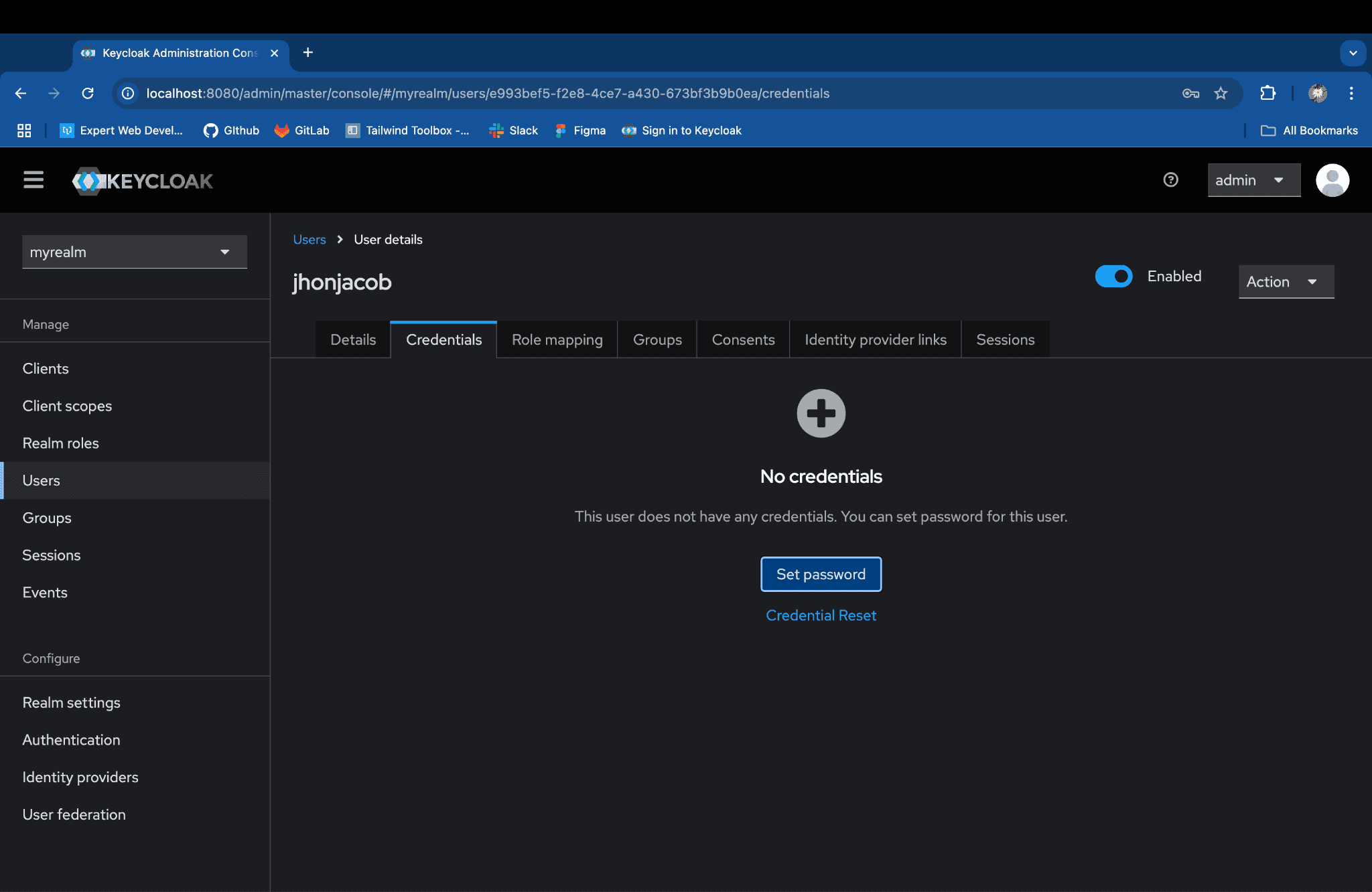Click the Set password button
This screenshot has width=1372, height=892.
pos(821,574)
